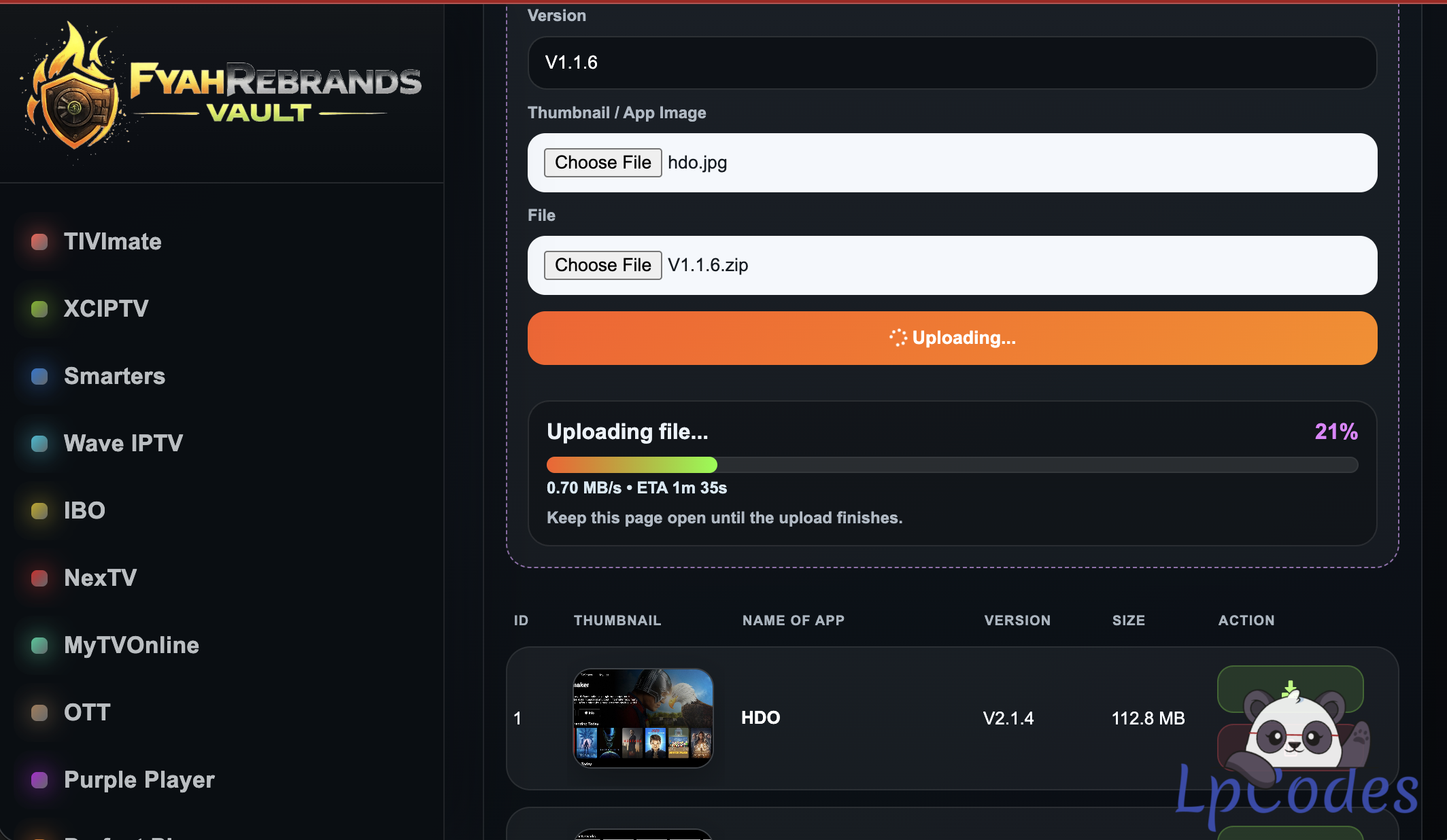Click the HDO app name cell
Viewport: 1447px width, 840px height.
(x=760, y=718)
